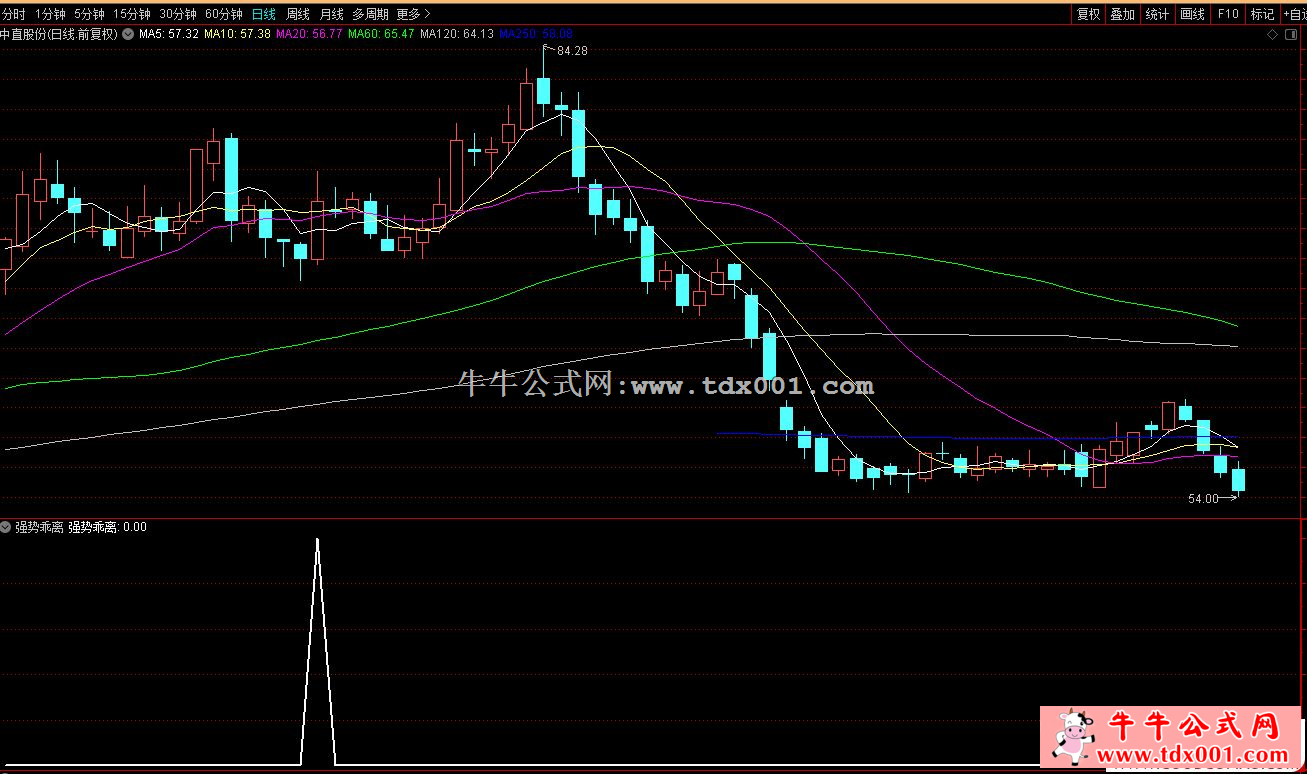Add stock via +自选 button
1307x774 pixels.
point(1294,14)
